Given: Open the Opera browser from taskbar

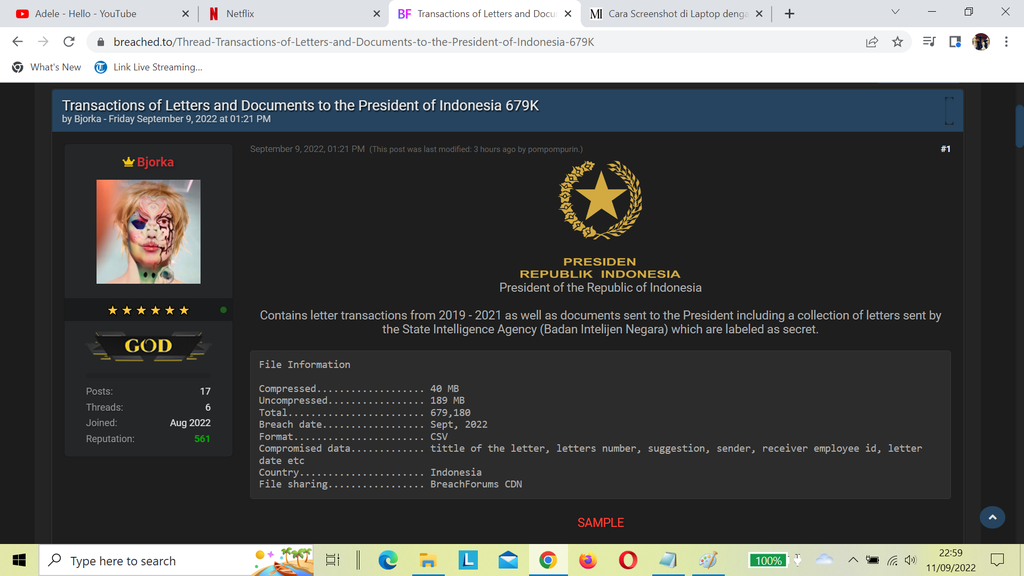Looking at the screenshot, I should coord(628,560).
